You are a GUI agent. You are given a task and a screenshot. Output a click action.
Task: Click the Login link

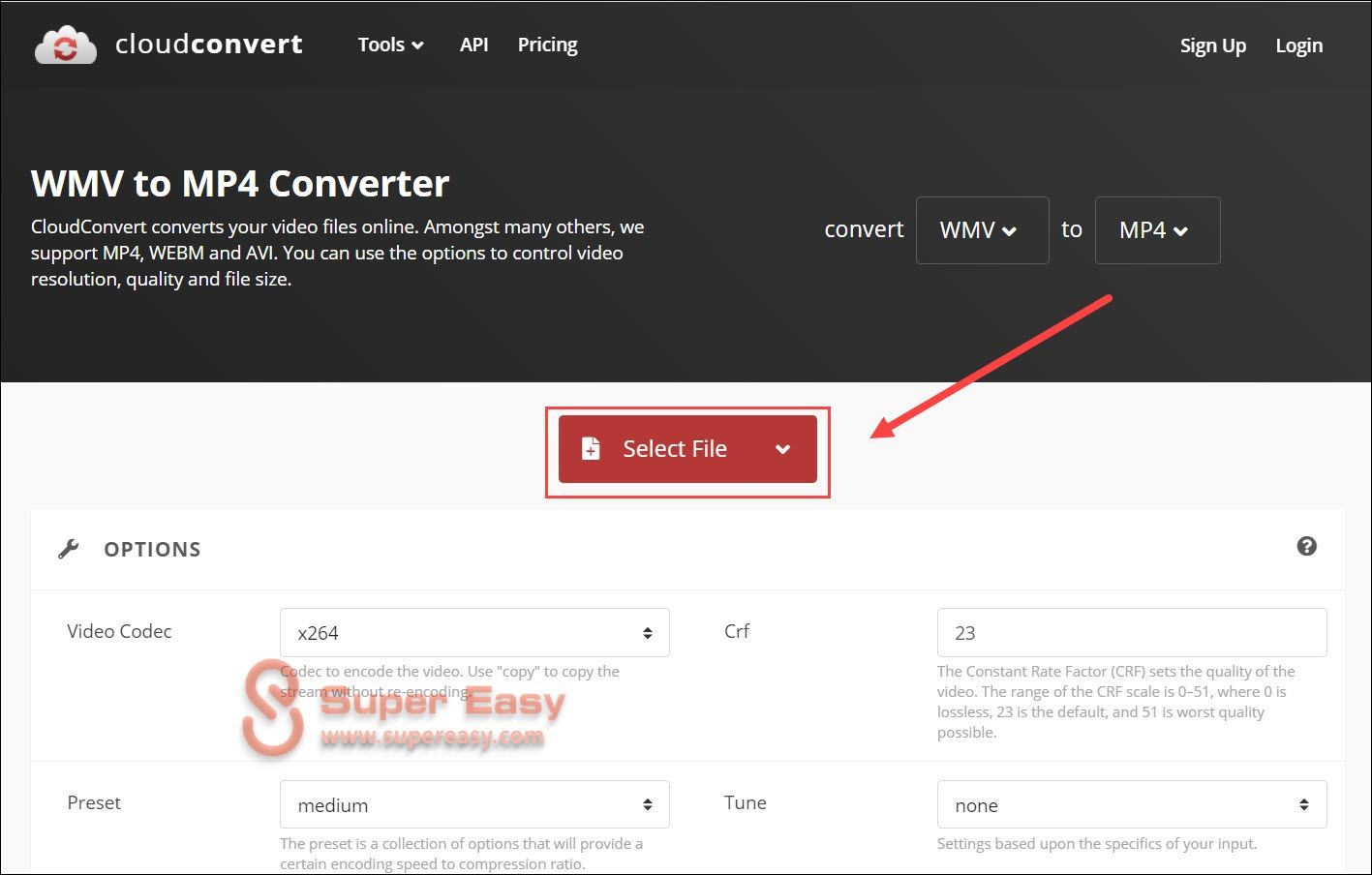click(1298, 45)
